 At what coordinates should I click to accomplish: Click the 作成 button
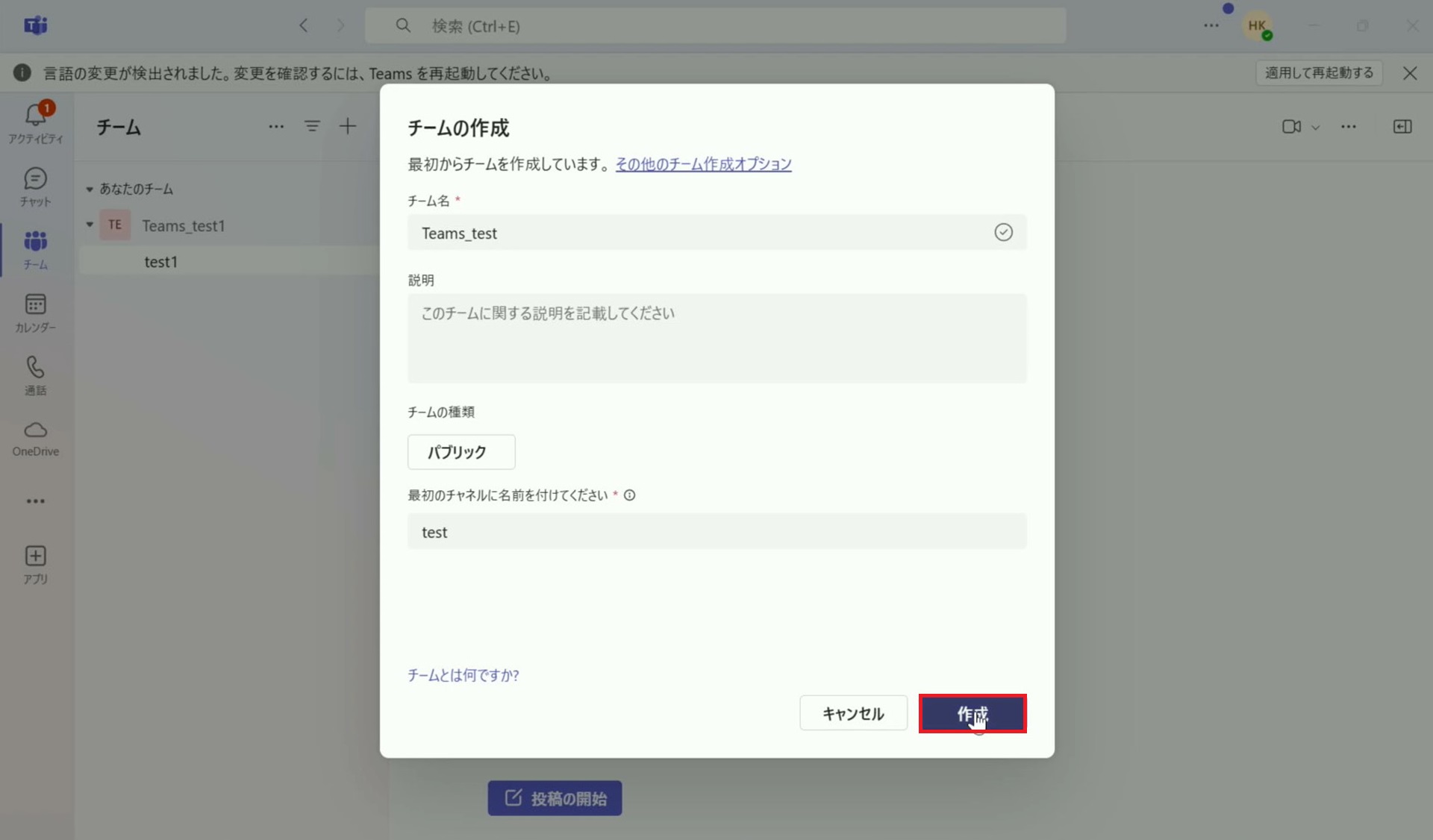pyautogui.click(x=972, y=714)
